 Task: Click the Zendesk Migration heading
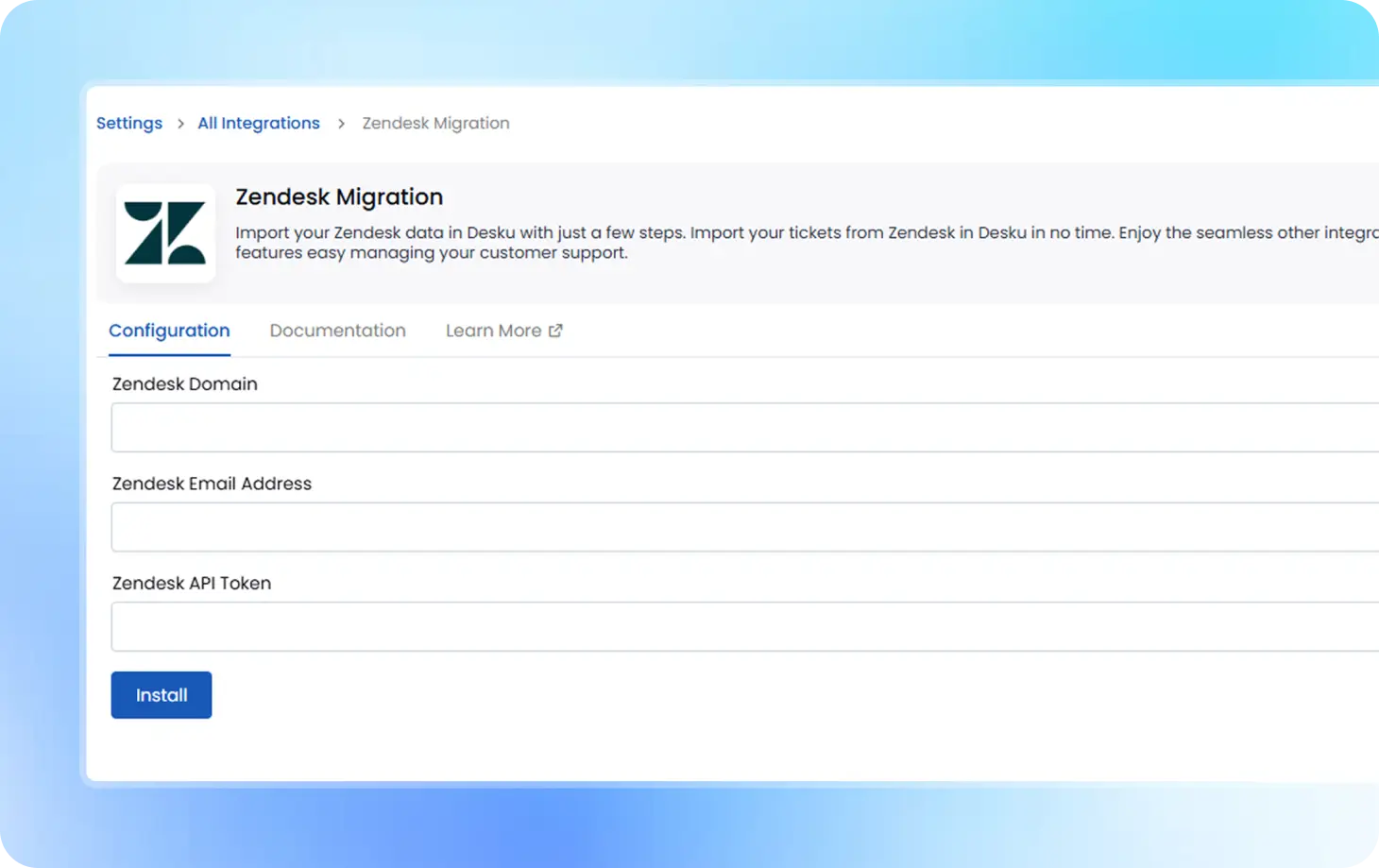tap(339, 196)
